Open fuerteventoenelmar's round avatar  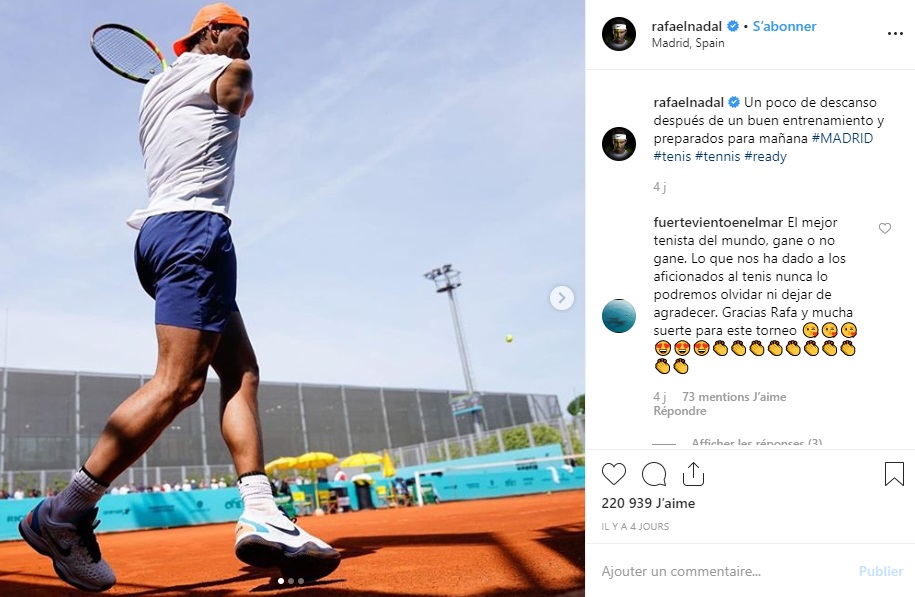619,316
